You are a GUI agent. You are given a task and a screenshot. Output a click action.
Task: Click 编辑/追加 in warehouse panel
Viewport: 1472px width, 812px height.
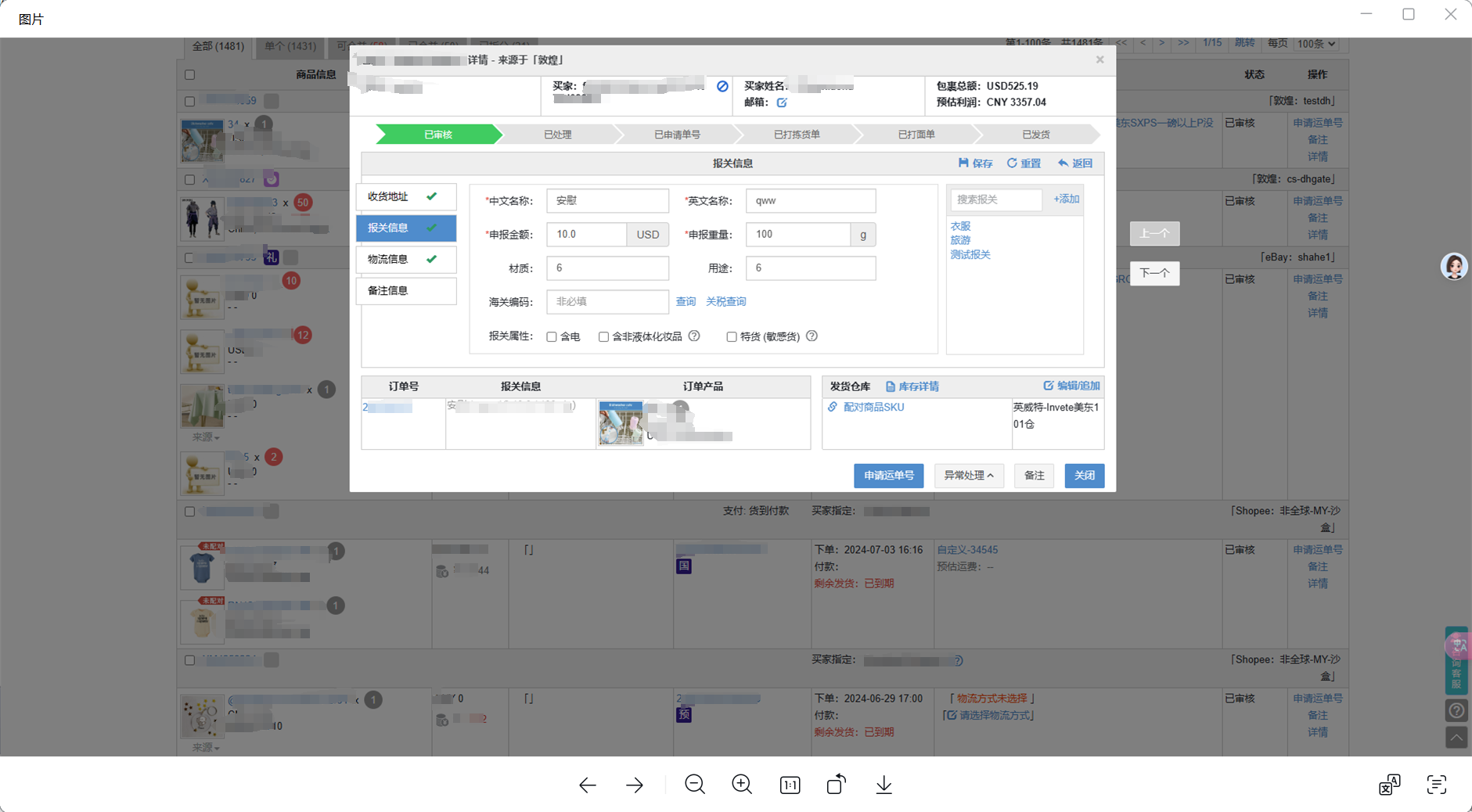(1071, 386)
